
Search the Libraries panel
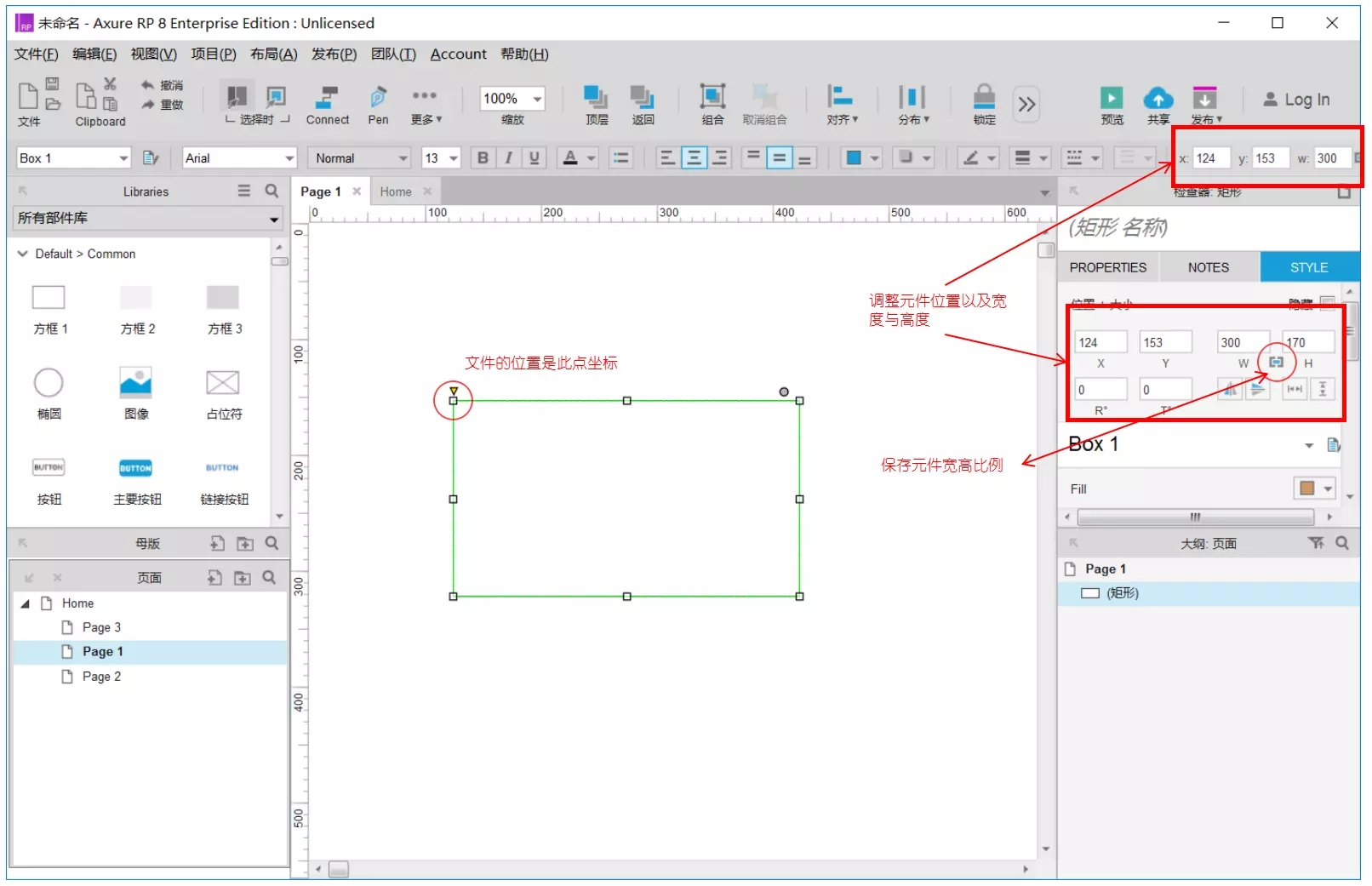click(272, 191)
